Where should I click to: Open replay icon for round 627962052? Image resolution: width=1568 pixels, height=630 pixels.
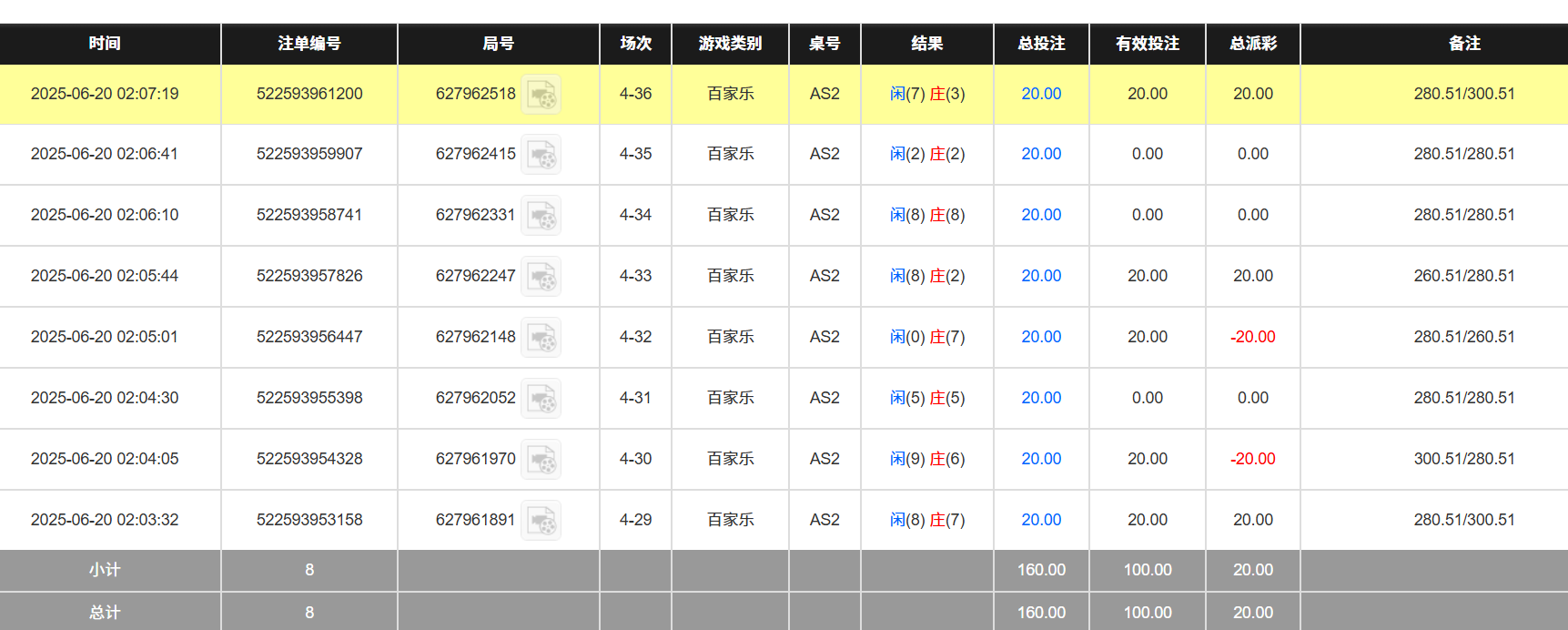pos(541,399)
